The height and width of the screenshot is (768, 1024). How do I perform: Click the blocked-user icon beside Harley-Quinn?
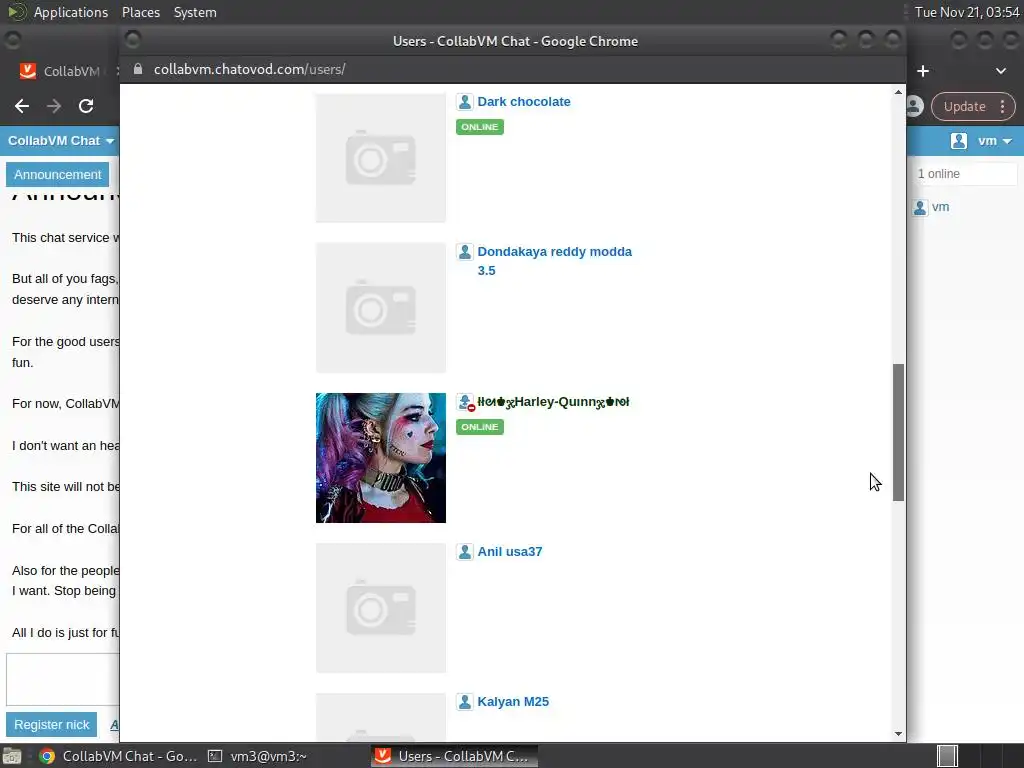pos(465,402)
